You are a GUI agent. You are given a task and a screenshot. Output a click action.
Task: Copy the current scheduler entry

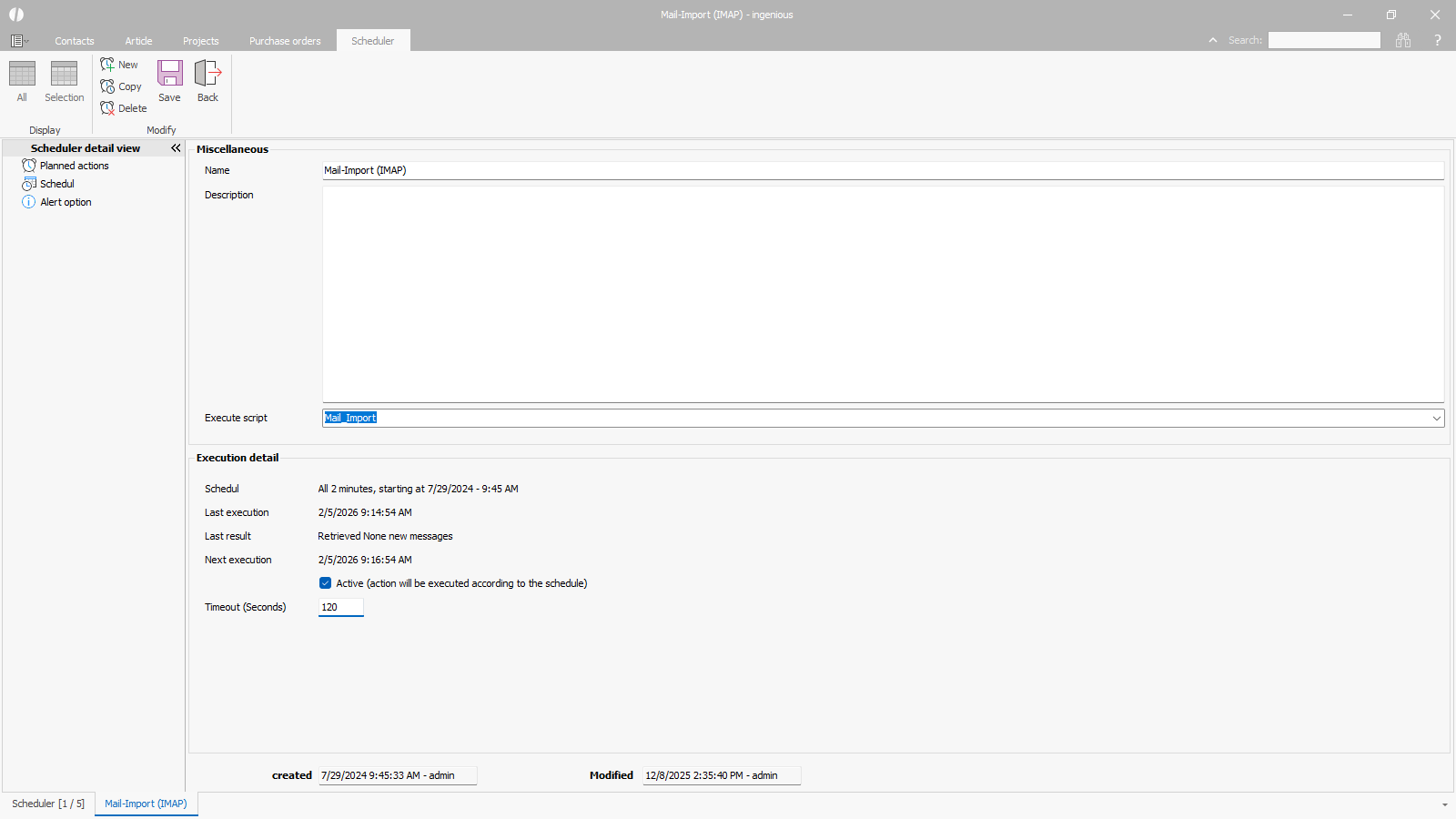121,86
